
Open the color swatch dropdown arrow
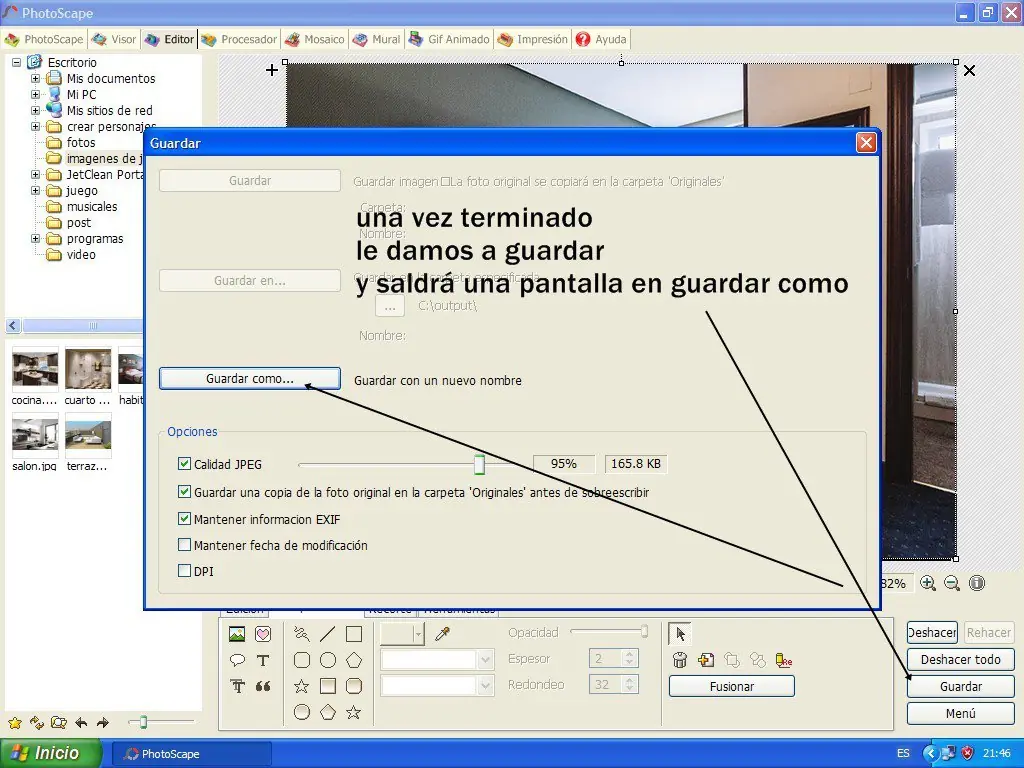[418, 633]
